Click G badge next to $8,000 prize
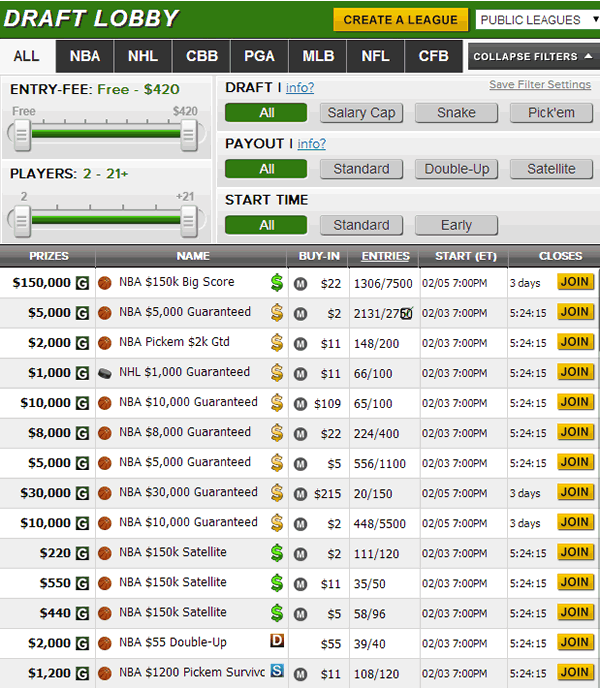The height and width of the screenshot is (688, 600). pyautogui.click(x=82, y=433)
